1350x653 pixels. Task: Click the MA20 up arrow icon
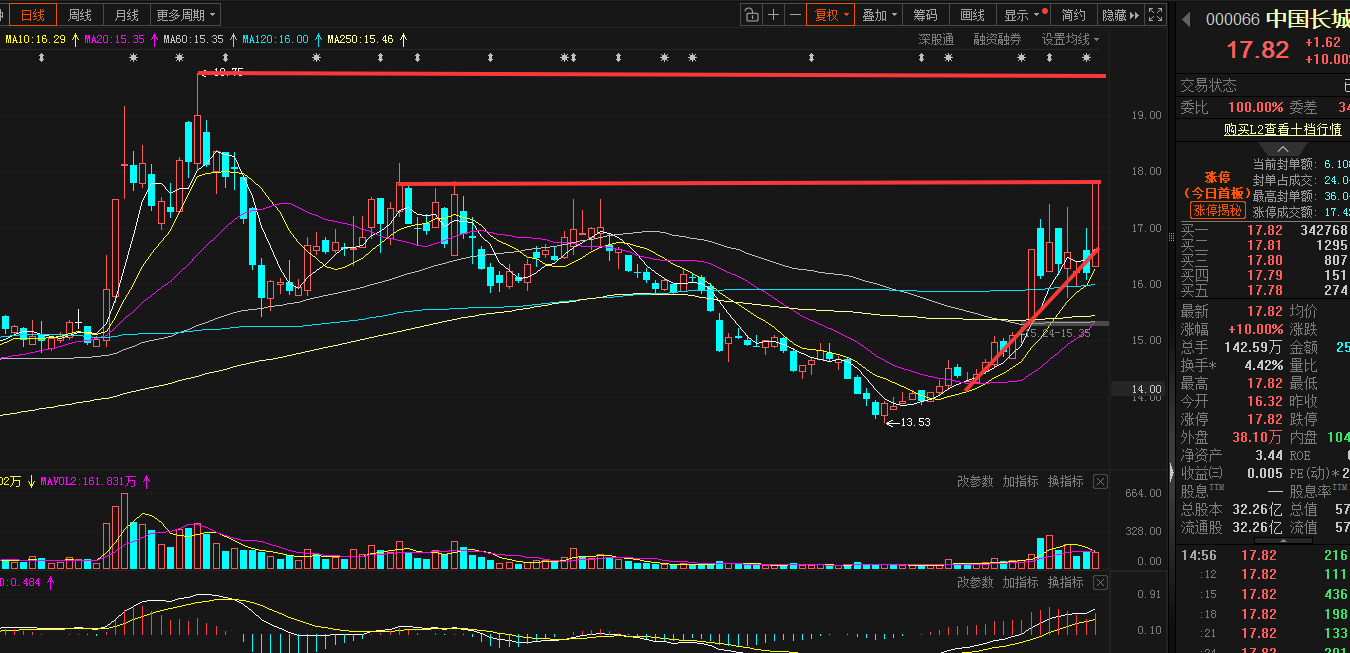(x=153, y=40)
